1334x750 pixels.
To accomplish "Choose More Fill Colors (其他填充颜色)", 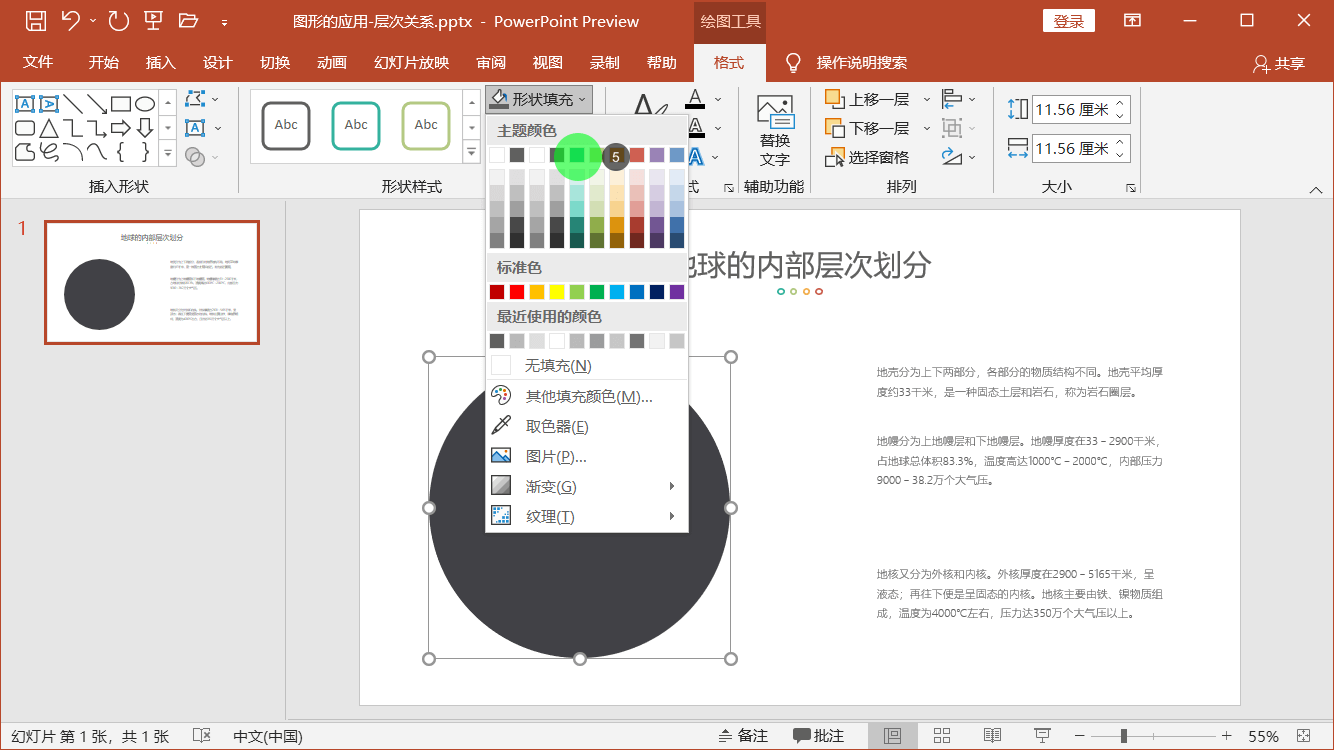I will coord(587,397).
